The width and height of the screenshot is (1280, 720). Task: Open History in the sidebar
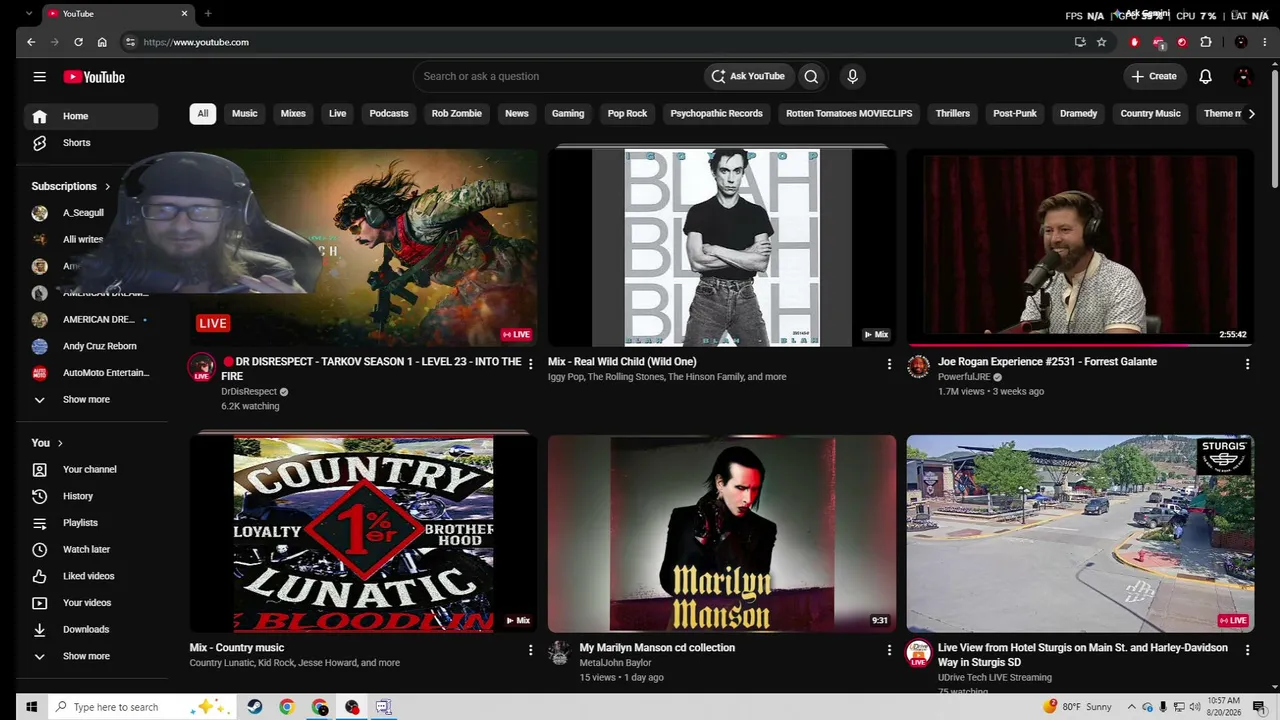[90, 496]
